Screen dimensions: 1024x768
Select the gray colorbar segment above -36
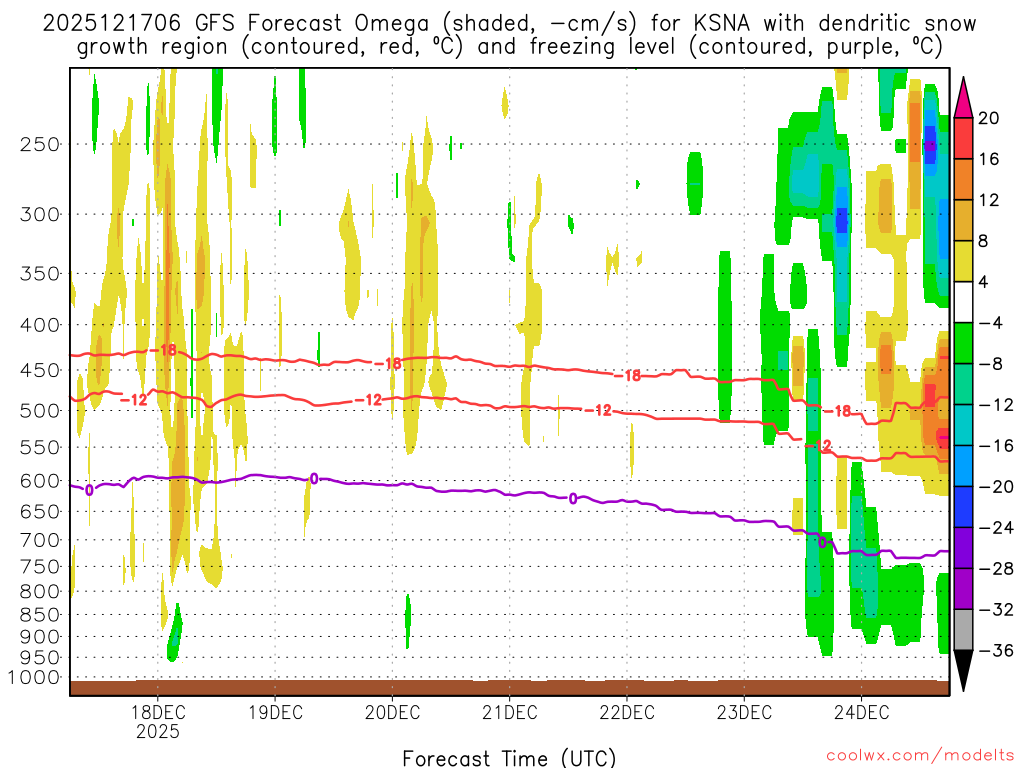pyautogui.click(x=964, y=629)
